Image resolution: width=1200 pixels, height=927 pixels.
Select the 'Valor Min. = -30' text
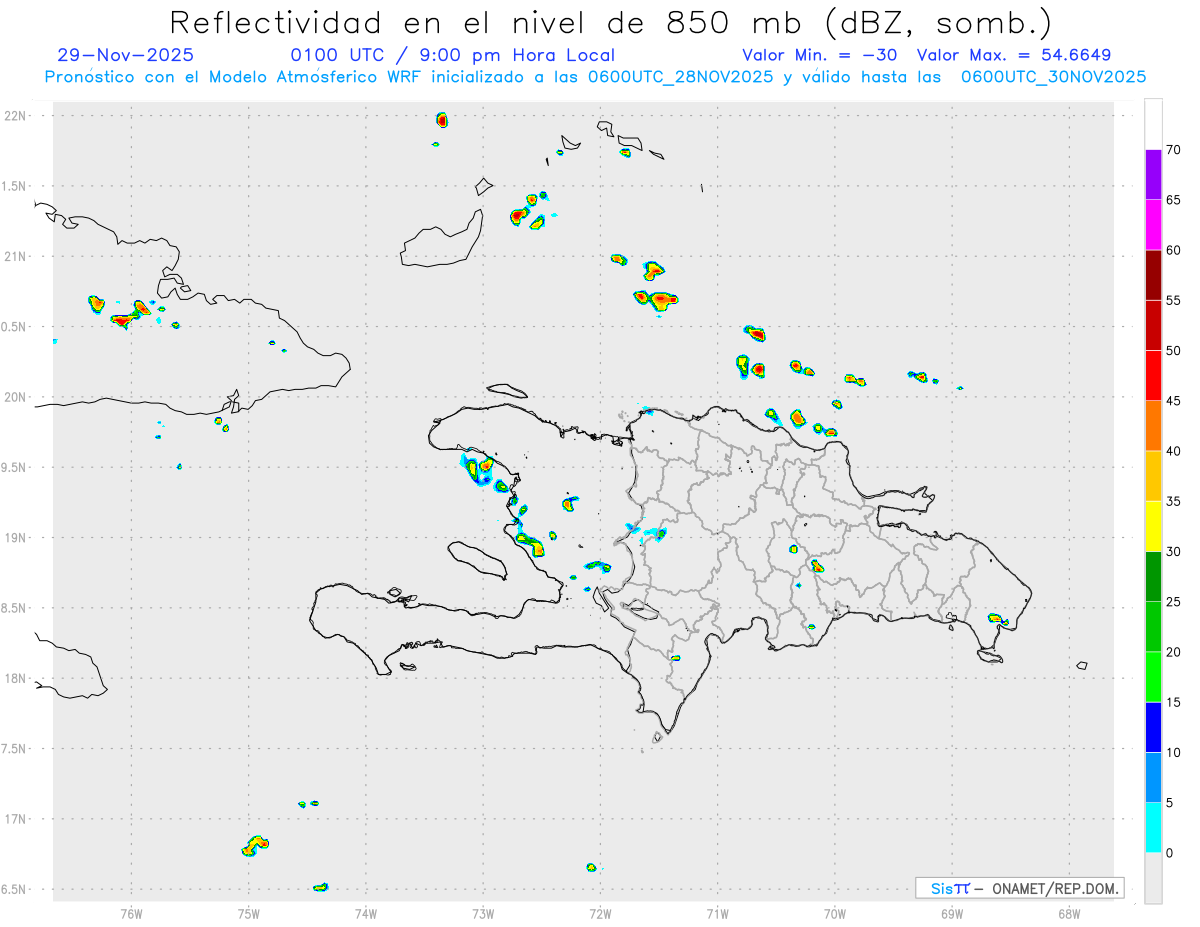click(x=820, y=55)
